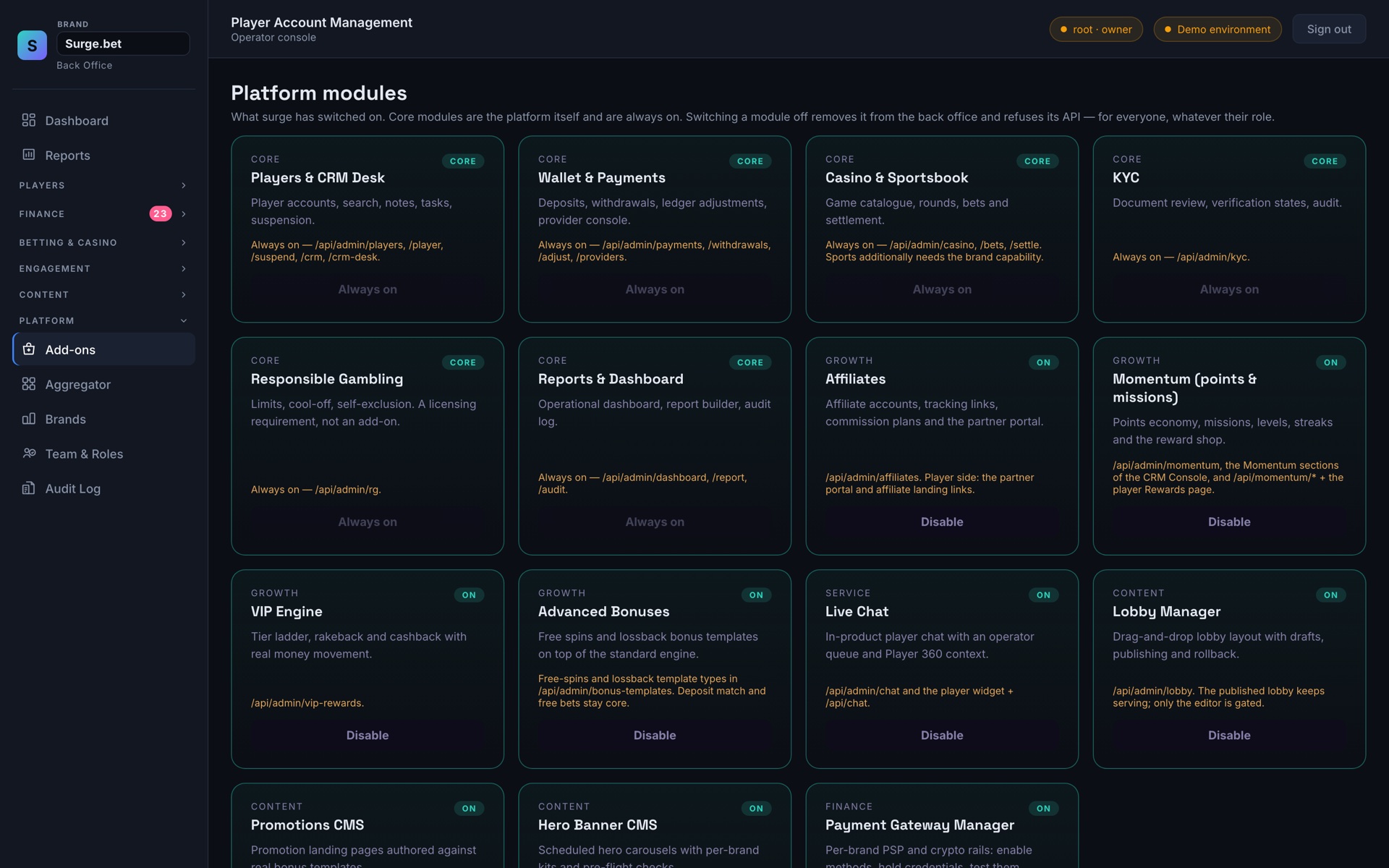The width and height of the screenshot is (1389, 868).
Task: Click the Brands icon in sidebar
Action: click(29, 419)
